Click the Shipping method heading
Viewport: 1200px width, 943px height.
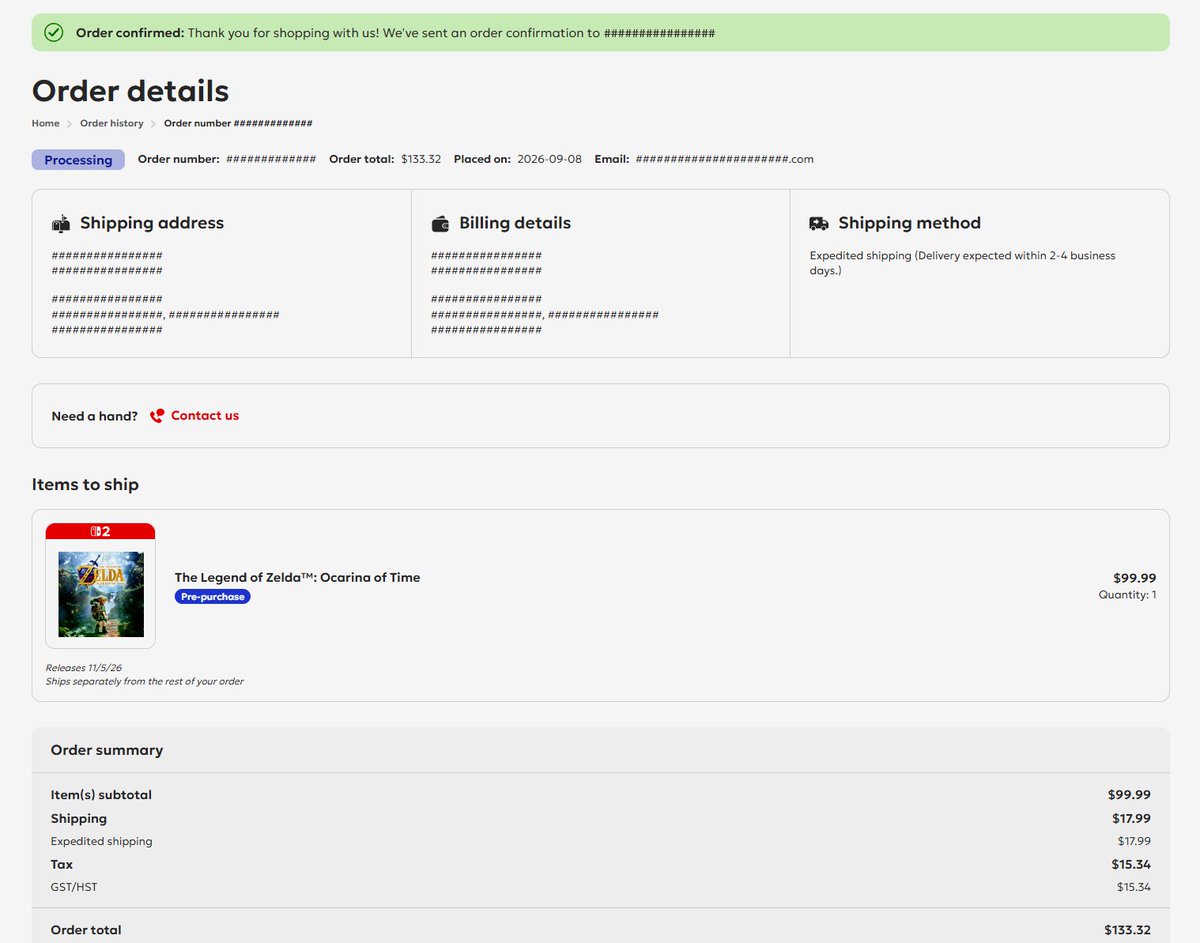click(x=909, y=223)
